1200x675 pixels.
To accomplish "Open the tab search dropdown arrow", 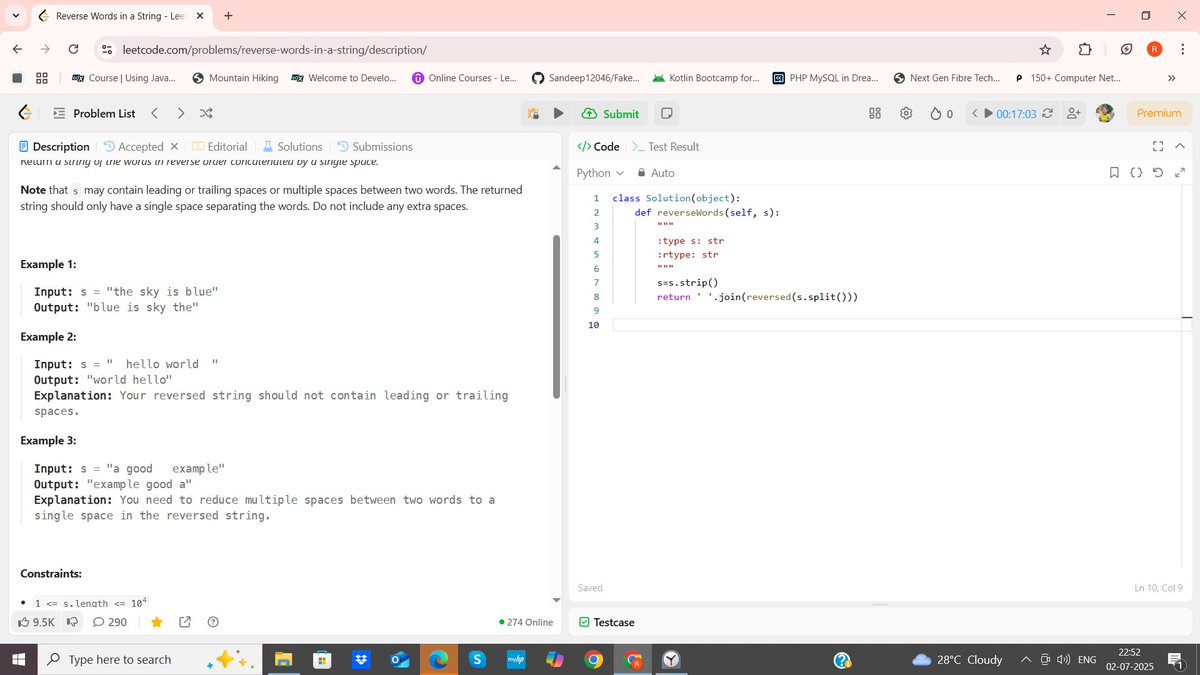I will pos(17,16).
